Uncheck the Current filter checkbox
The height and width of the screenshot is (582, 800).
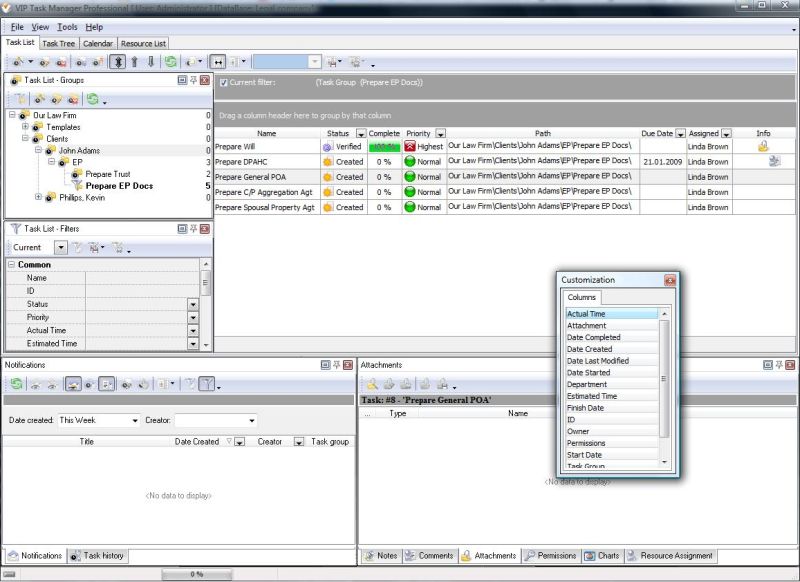pos(224,82)
